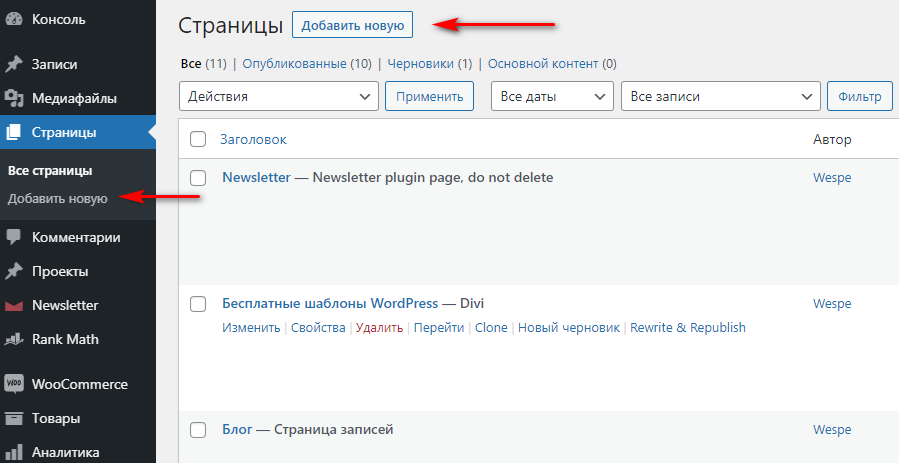The width and height of the screenshot is (899, 463).
Task: Click the Медиафайлы media icon
Action: coord(13,98)
